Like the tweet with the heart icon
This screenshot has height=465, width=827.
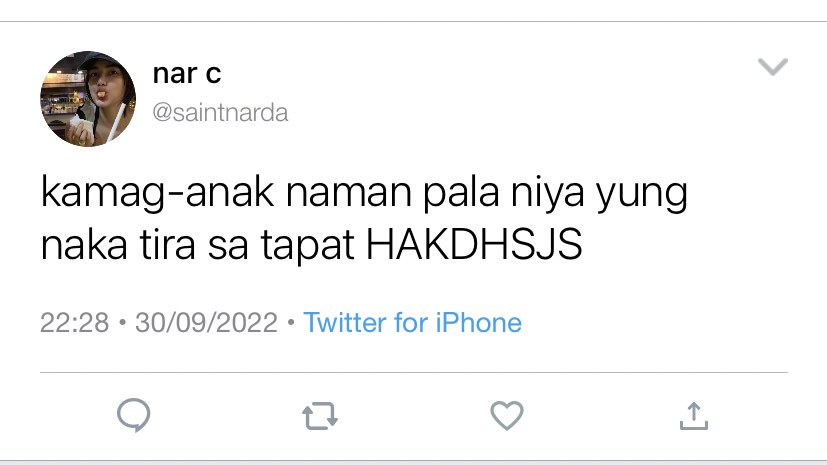(x=507, y=415)
